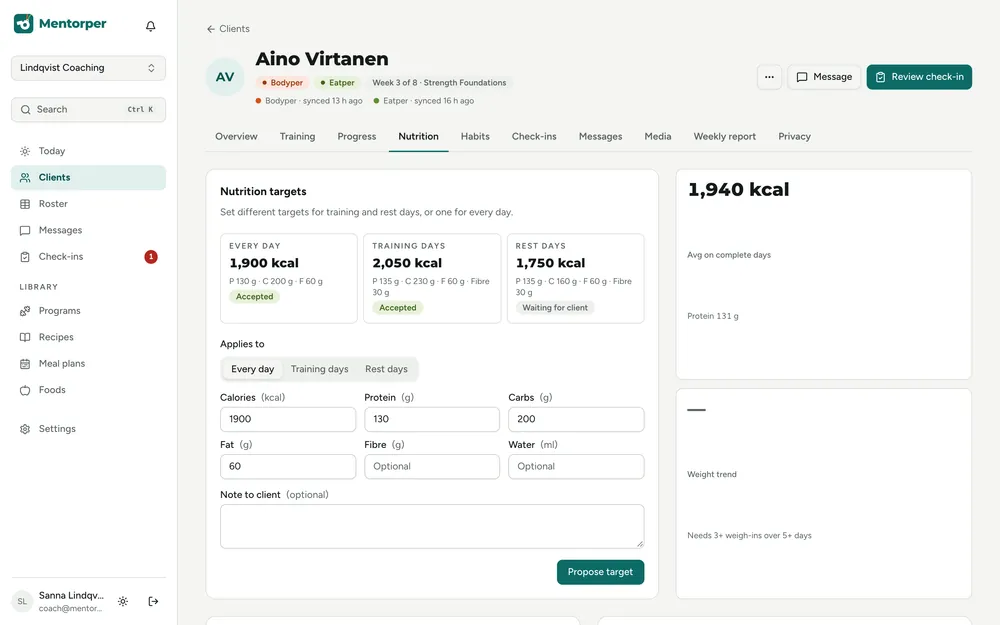The width and height of the screenshot is (1000, 625).
Task: Click Week 3 of 8 Strength Foundations text
Action: tap(439, 83)
